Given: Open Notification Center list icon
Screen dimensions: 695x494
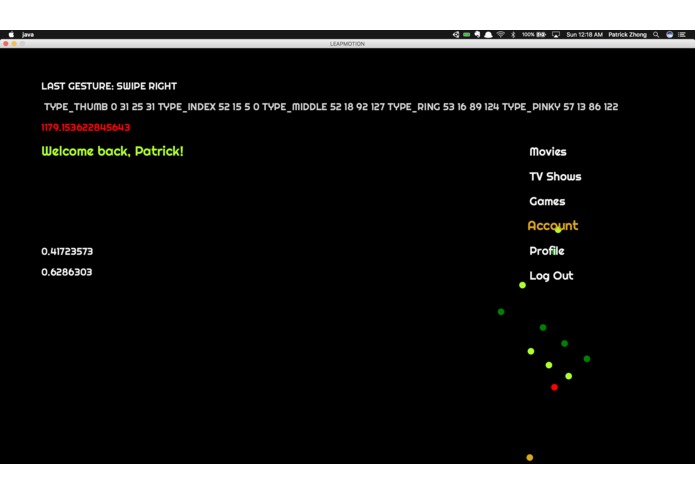Looking at the screenshot, I should pyautogui.click(x=682, y=35).
